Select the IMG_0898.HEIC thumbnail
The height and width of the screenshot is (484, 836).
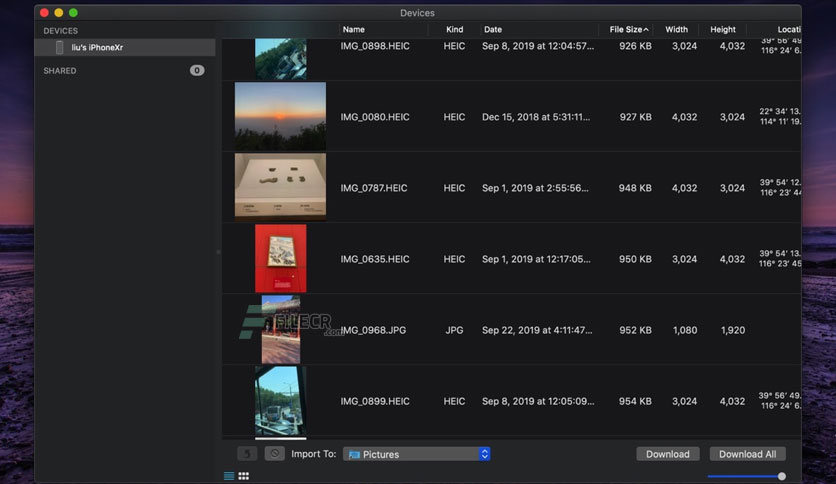coord(280,59)
